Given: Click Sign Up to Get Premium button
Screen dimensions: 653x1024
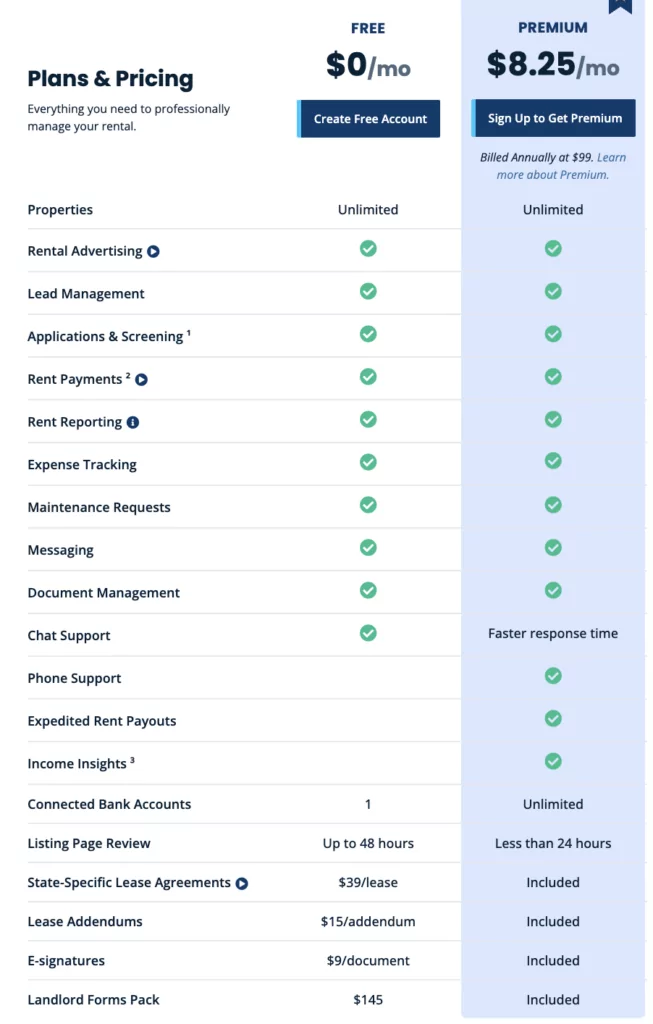Looking at the screenshot, I should pos(554,118).
